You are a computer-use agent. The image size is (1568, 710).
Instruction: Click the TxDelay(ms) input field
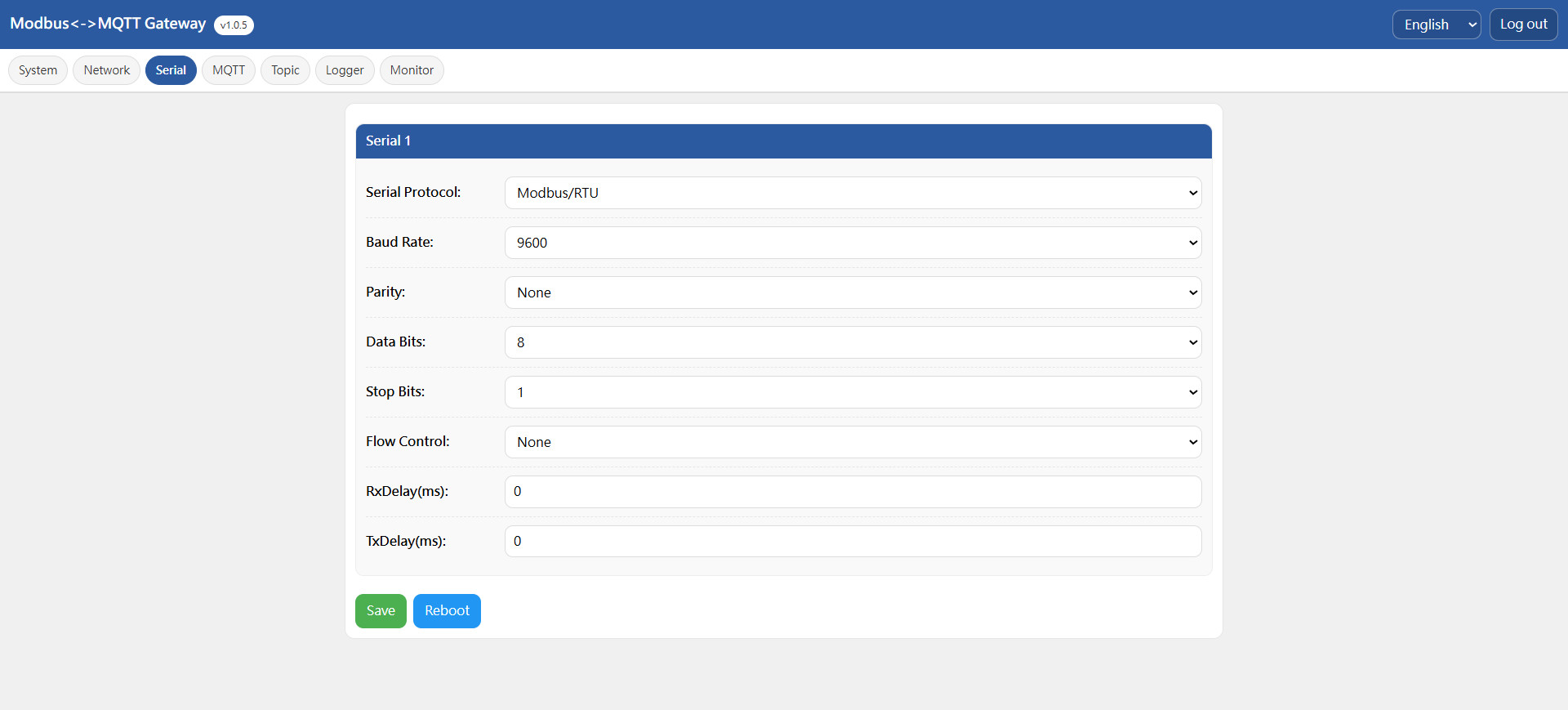[853, 541]
